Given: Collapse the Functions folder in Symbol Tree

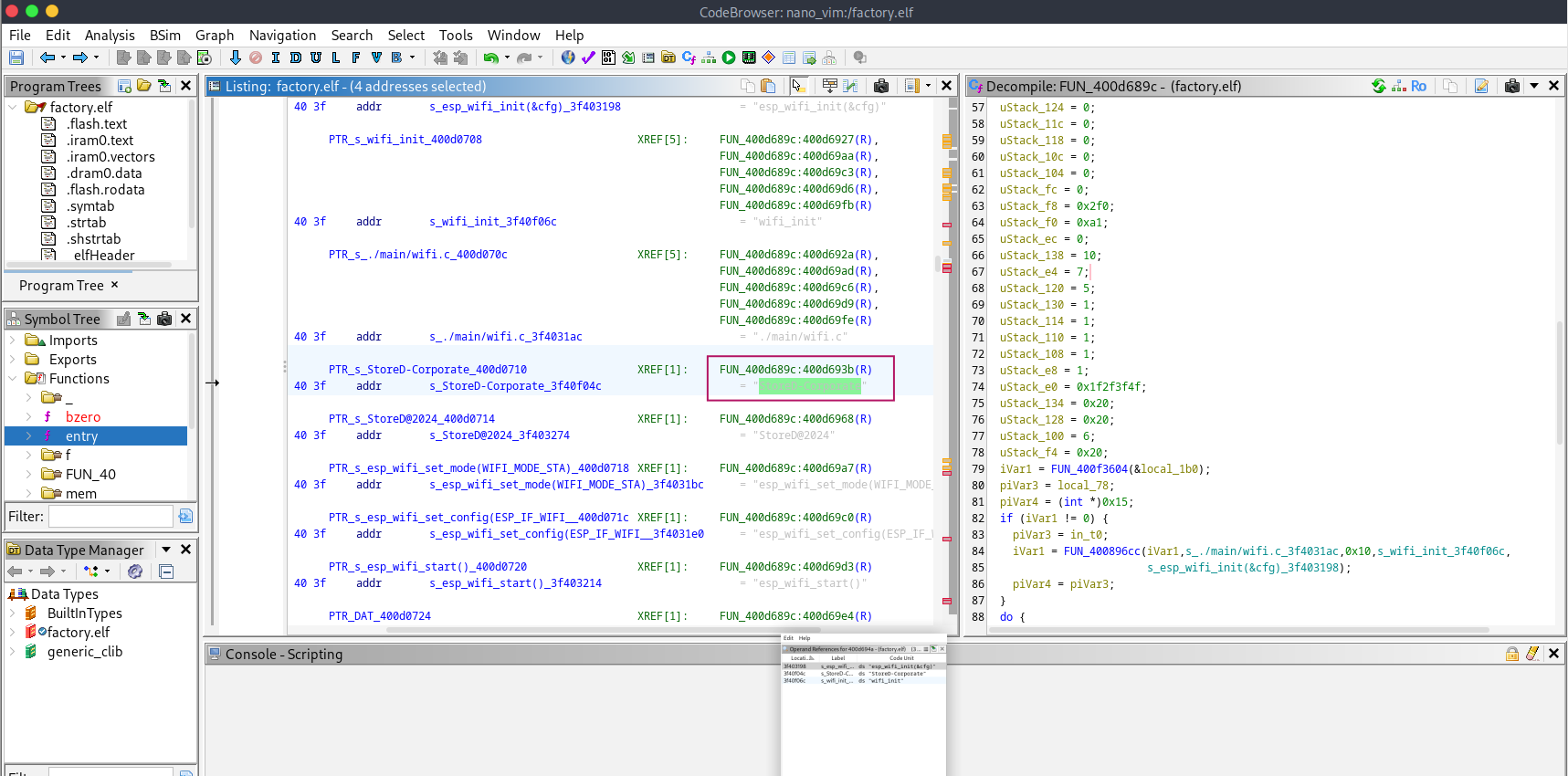Looking at the screenshot, I should click(x=13, y=379).
